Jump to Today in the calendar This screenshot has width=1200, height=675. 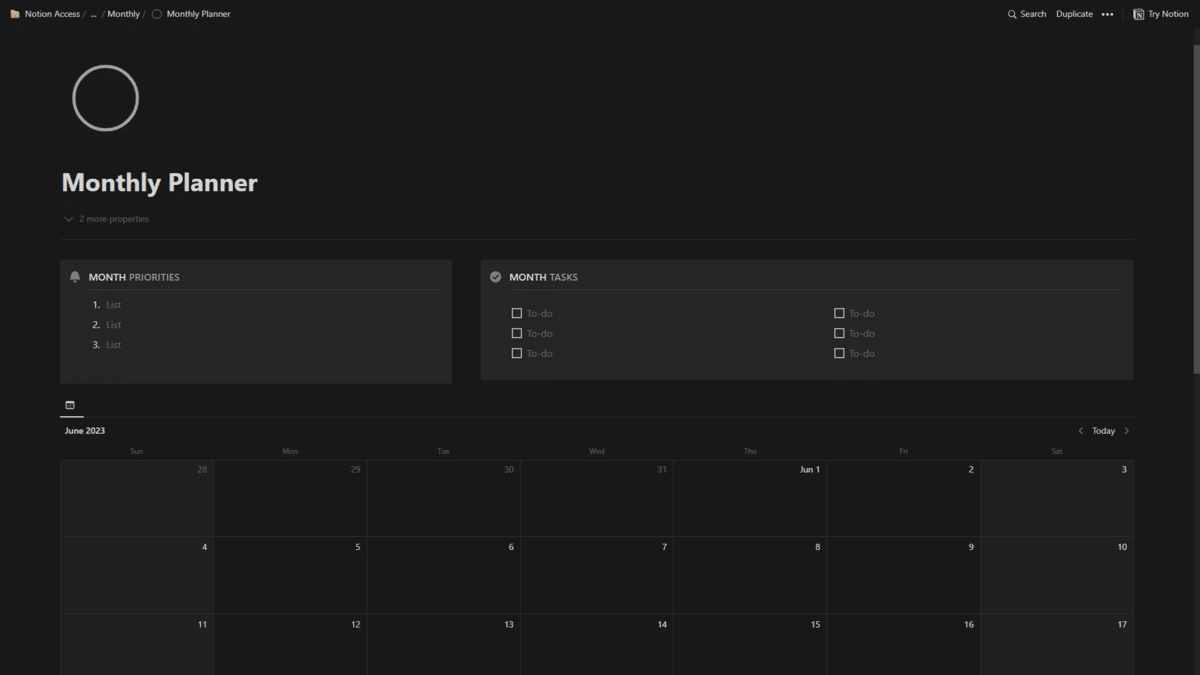click(x=1103, y=431)
